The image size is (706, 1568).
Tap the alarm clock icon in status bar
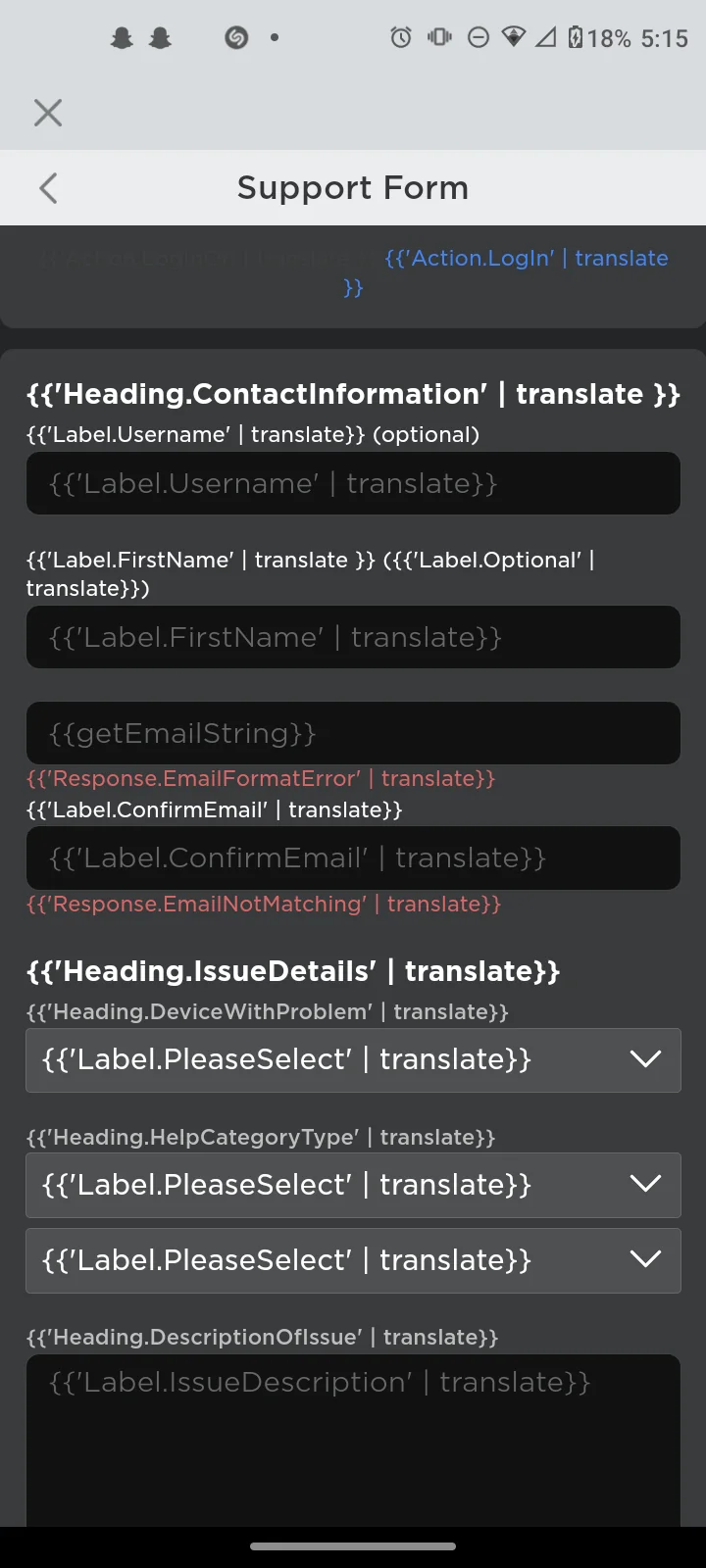coord(399,37)
